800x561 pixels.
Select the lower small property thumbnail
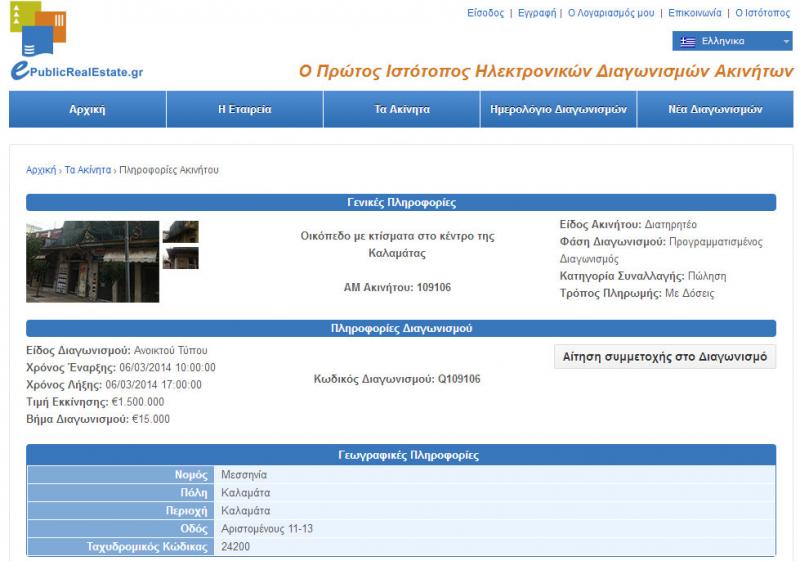click(181, 258)
